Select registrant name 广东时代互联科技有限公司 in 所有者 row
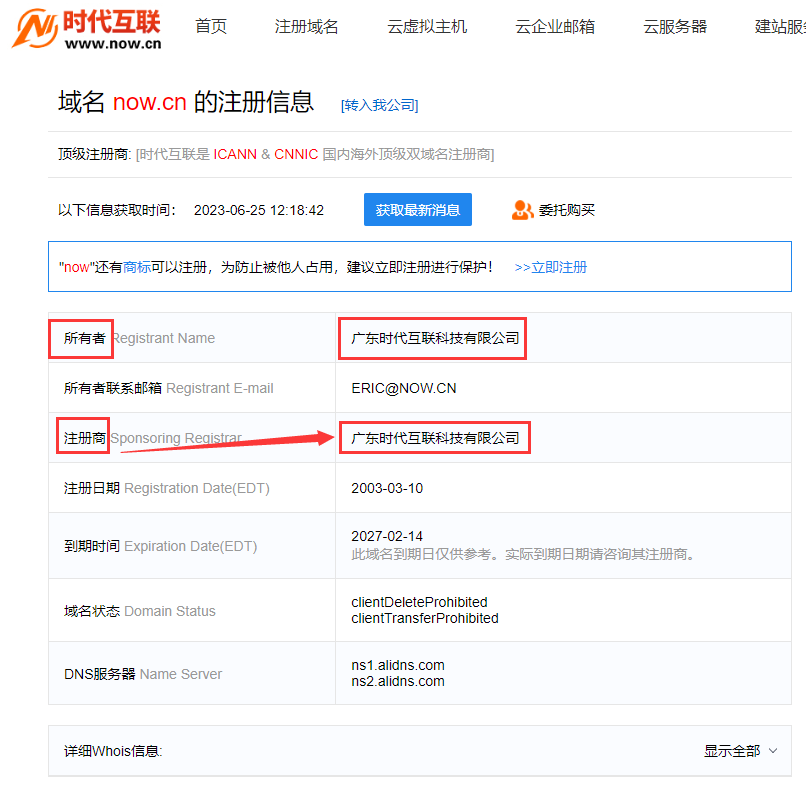This screenshot has width=806, height=785. [x=435, y=338]
